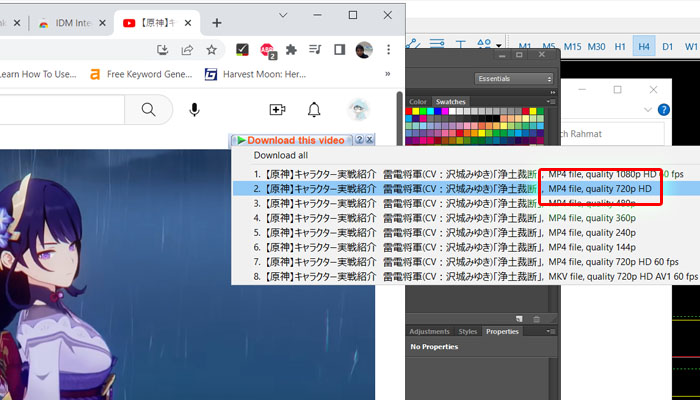The width and height of the screenshot is (700, 400).
Task: Select D1 timeframe in trading toolbar
Action: click(667, 46)
